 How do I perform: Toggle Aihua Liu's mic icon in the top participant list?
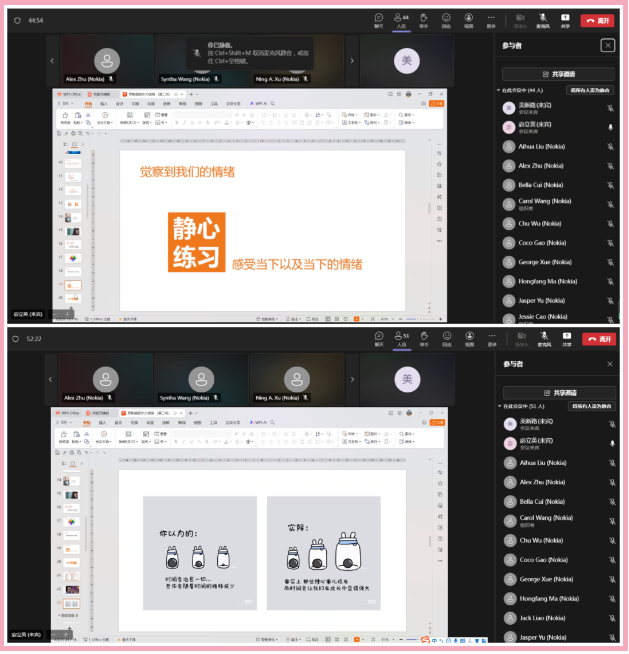click(x=610, y=146)
